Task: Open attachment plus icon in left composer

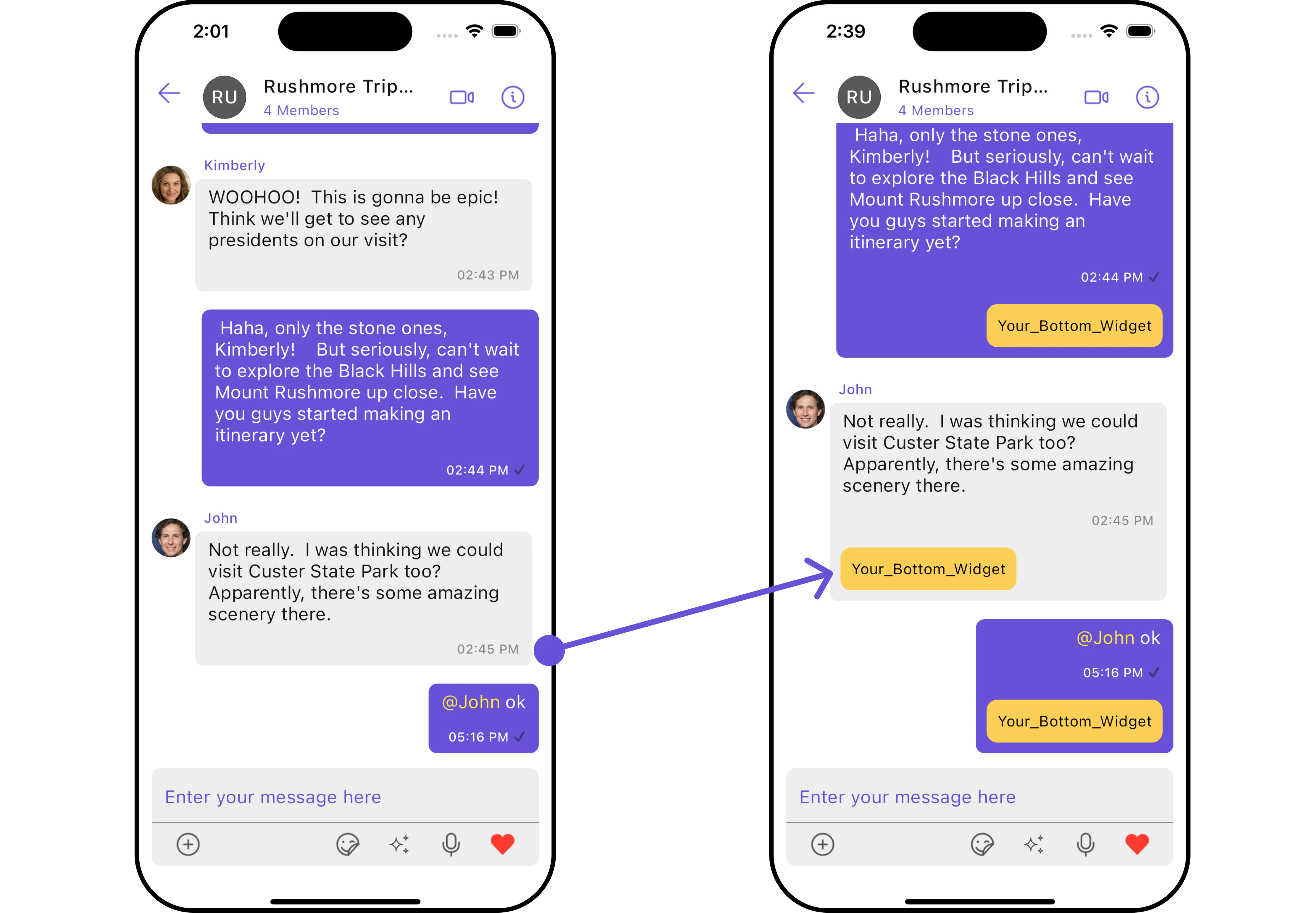Action: click(188, 844)
